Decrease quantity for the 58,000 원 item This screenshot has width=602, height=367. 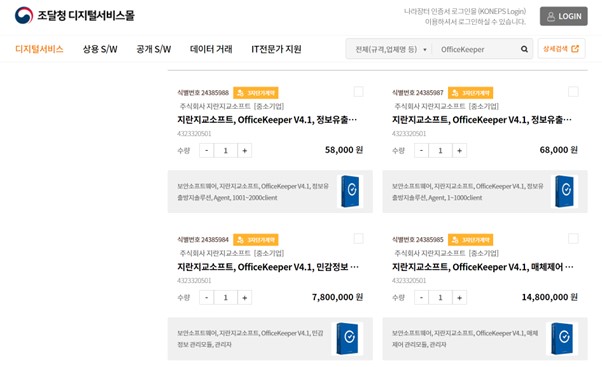(207, 150)
